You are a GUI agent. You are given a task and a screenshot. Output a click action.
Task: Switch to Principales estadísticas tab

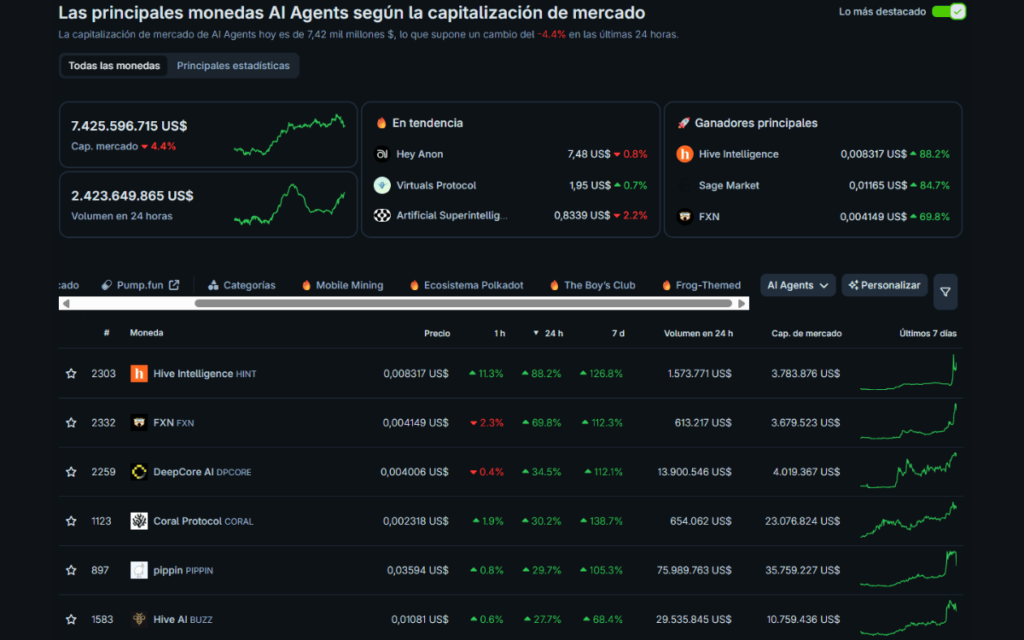pyautogui.click(x=233, y=66)
